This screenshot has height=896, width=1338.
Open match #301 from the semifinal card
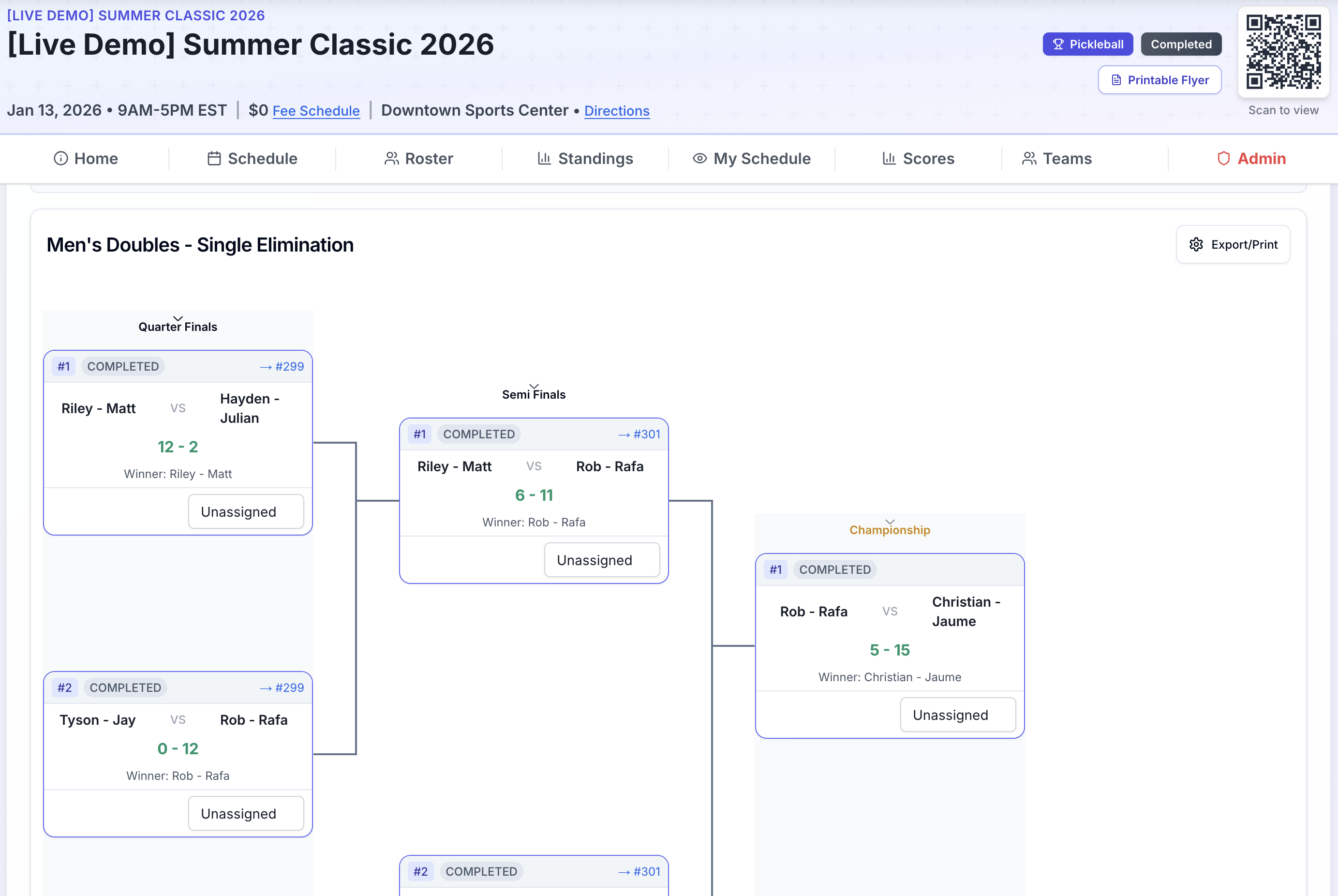(x=640, y=434)
